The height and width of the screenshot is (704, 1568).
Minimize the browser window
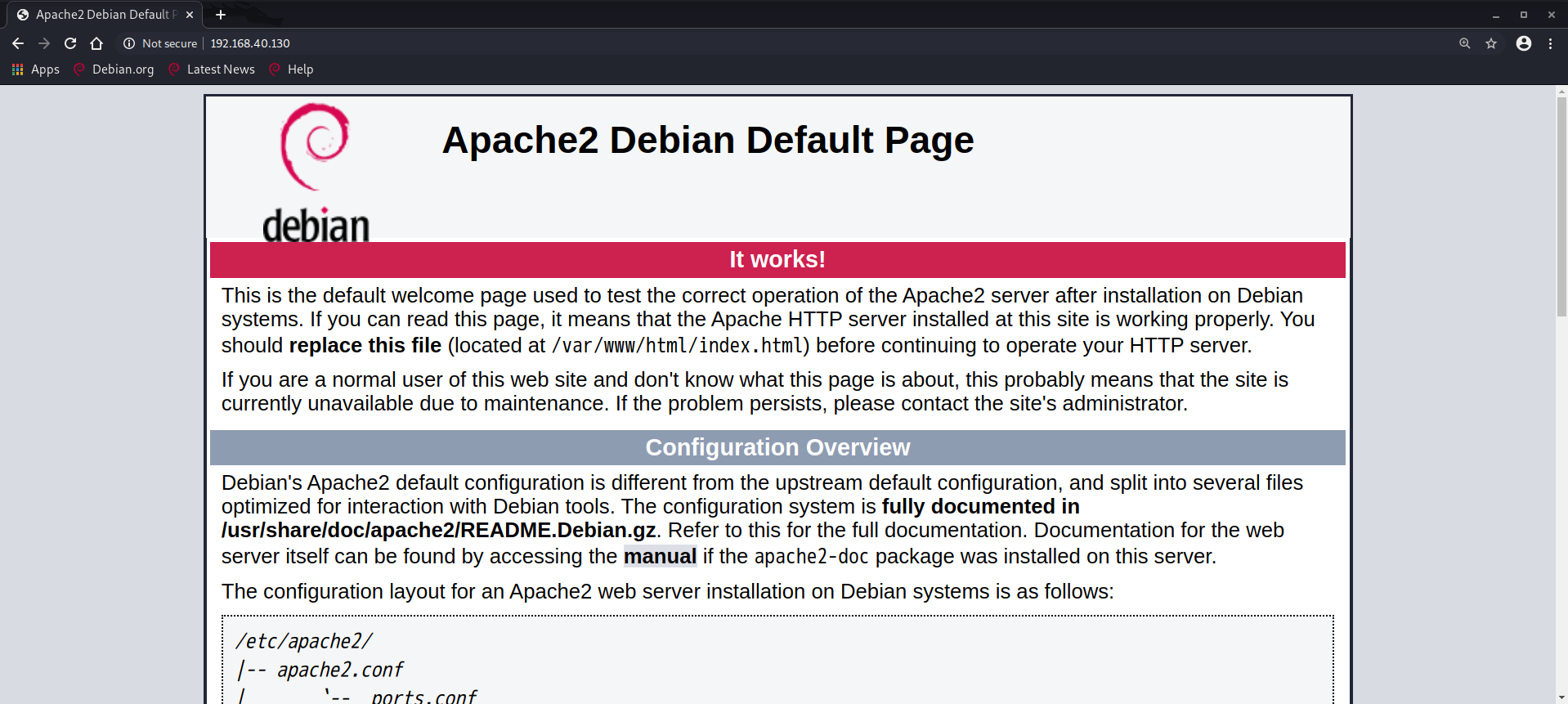click(1496, 15)
